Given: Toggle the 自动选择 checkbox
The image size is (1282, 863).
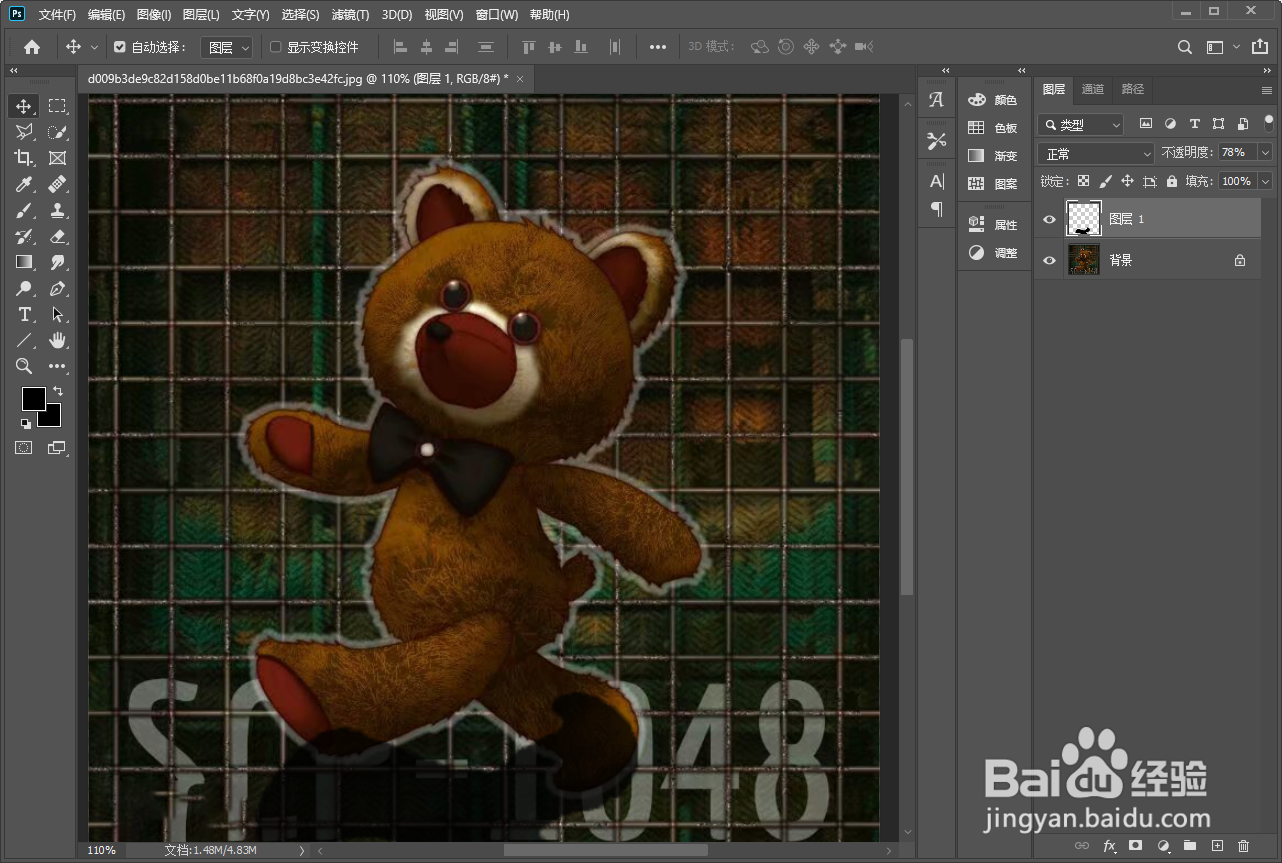Looking at the screenshot, I should 120,47.
